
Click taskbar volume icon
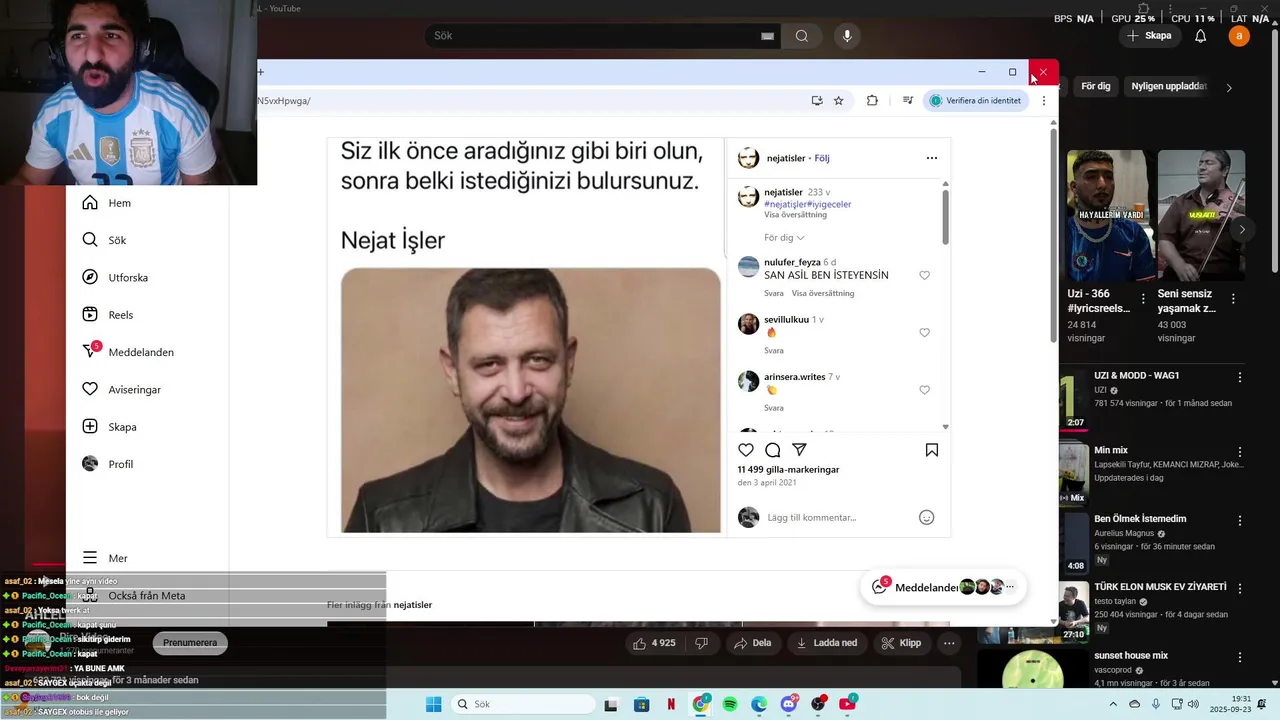[x=1192, y=704]
